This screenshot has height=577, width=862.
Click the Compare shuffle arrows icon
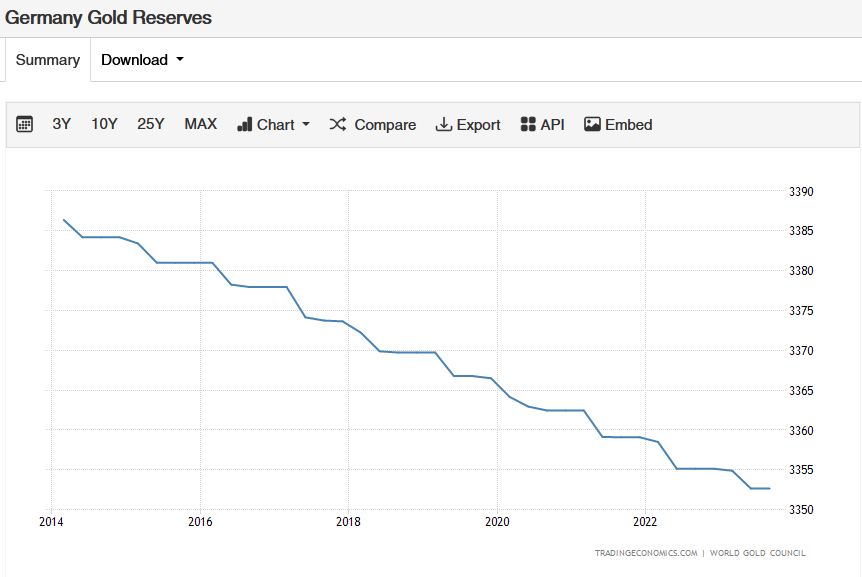pyautogui.click(x=338, y=125)
